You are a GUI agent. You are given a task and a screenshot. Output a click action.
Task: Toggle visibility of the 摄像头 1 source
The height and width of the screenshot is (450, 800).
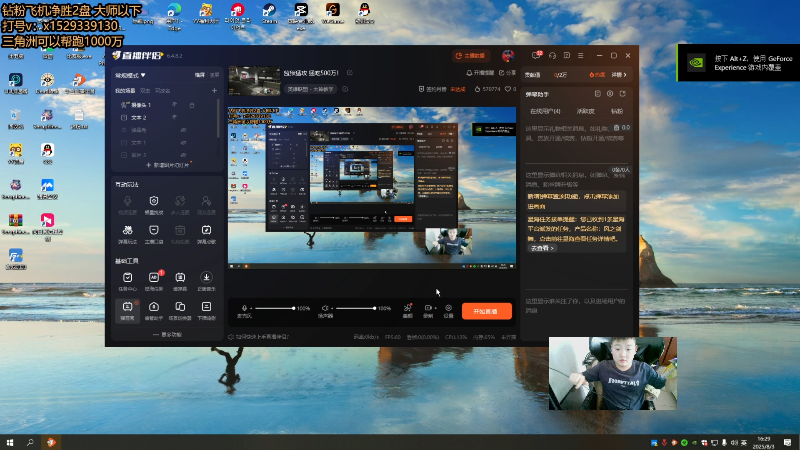[174, 105]
